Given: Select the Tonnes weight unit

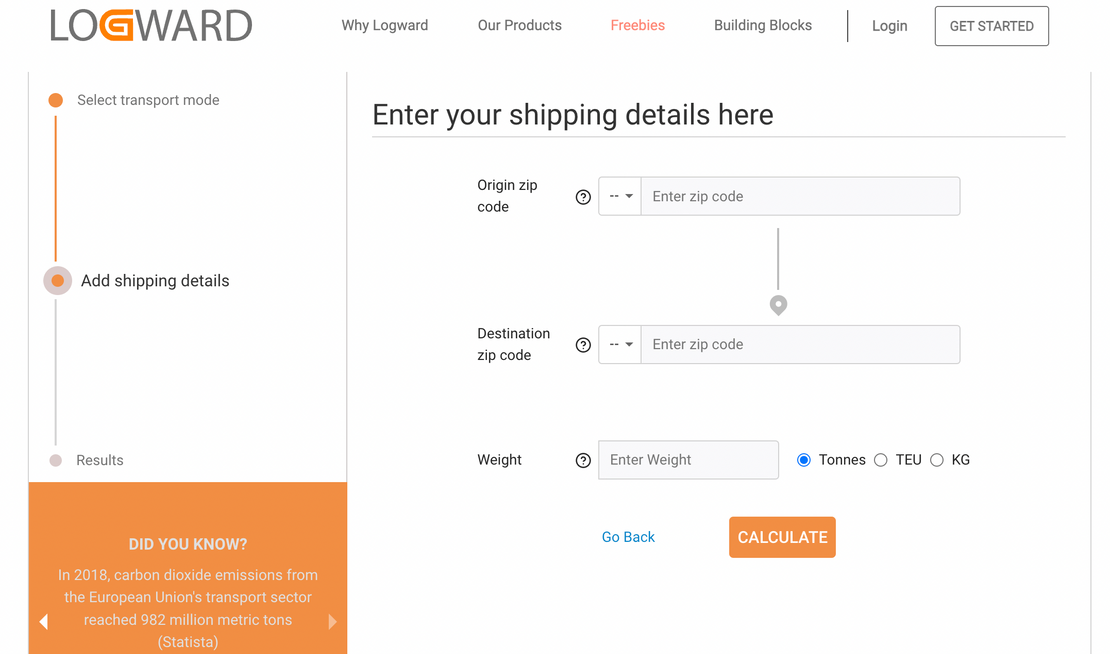Looking at the screenshot, I should (x=804, y=460).
